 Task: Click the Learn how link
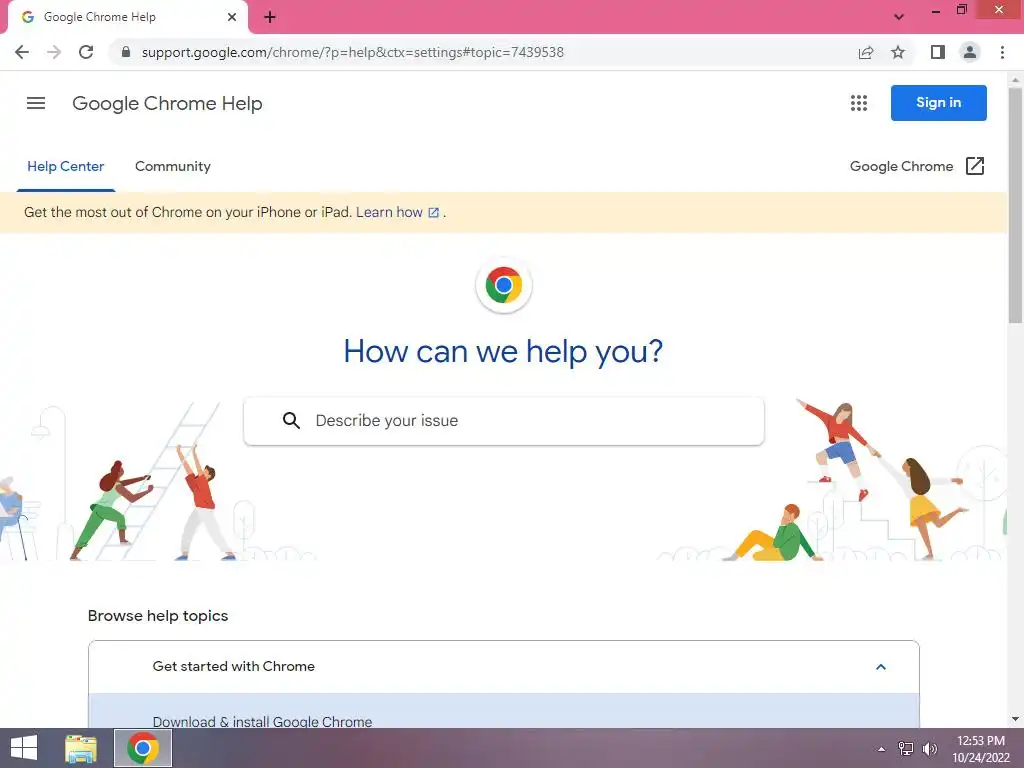(397, 213)
